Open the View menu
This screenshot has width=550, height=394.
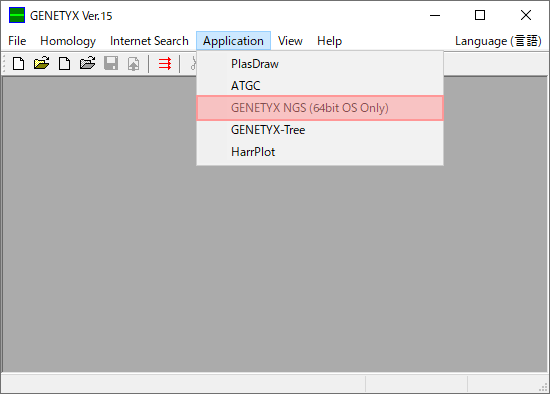(x=290, y=41)
